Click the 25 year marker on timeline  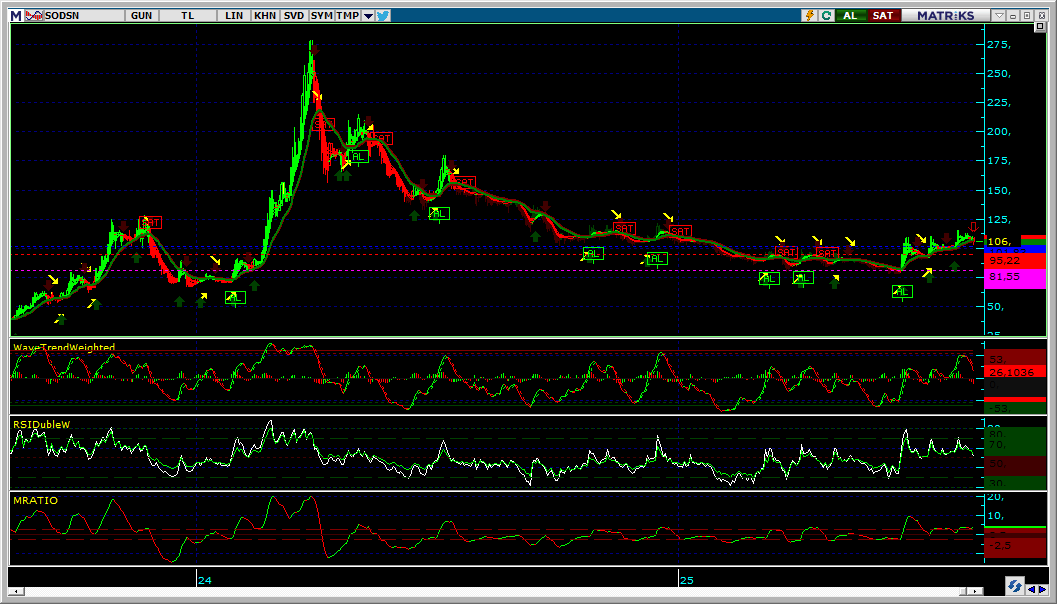[x=686, y=580]
